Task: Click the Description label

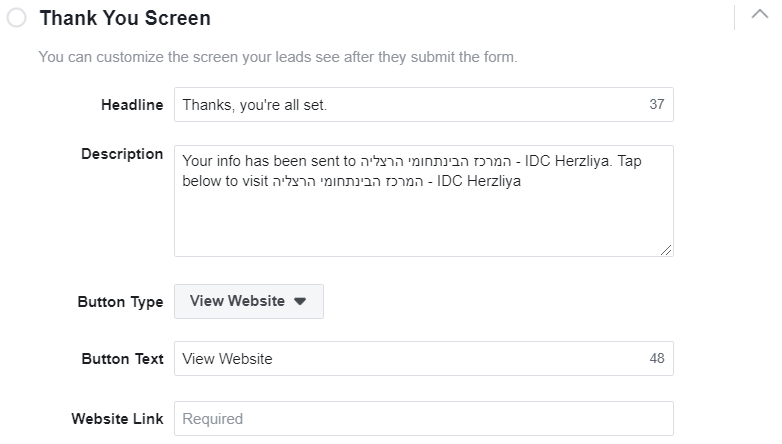Action: click(122, 154)
